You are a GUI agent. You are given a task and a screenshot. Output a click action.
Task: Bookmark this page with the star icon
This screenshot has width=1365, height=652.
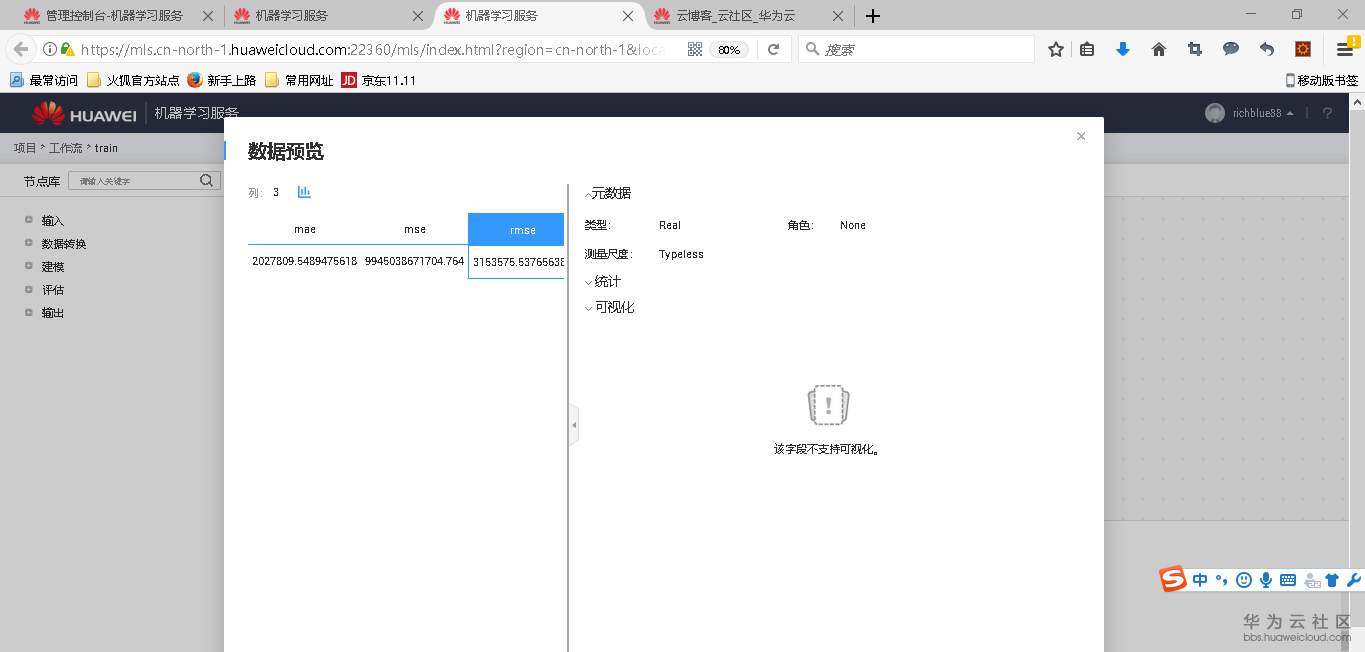pyautogui.click(x=1055, y=48)
